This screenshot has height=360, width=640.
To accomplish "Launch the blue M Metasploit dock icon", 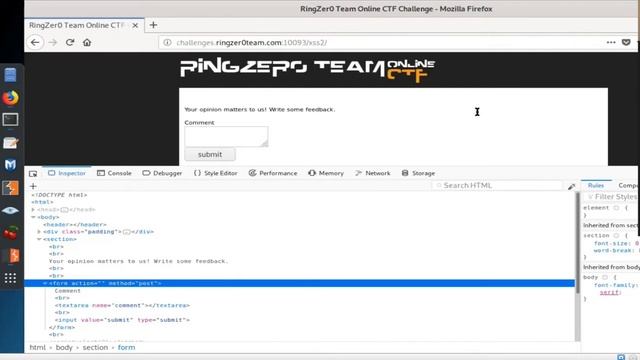I will 10,165.
